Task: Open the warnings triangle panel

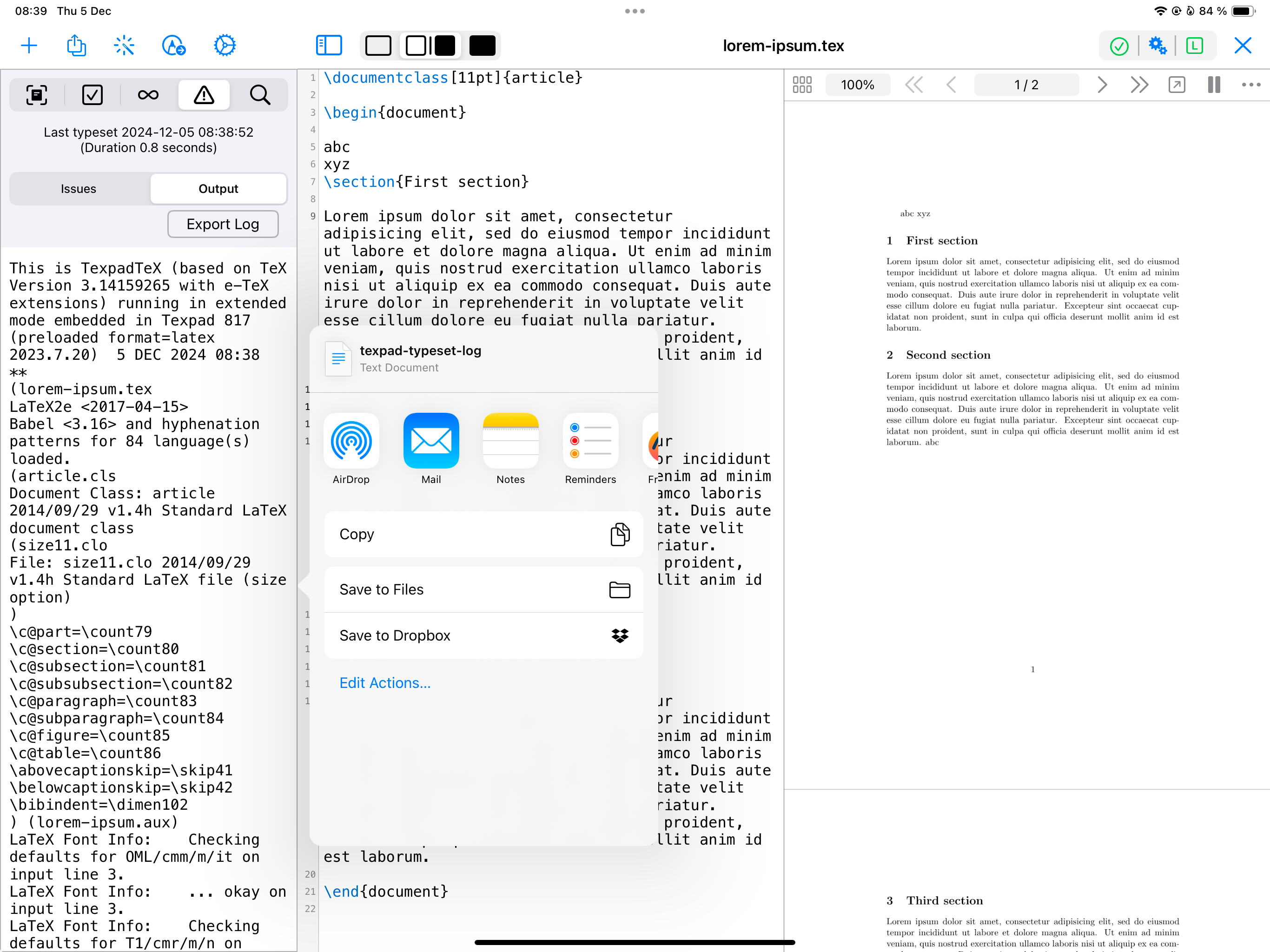Action: [204, 95]
